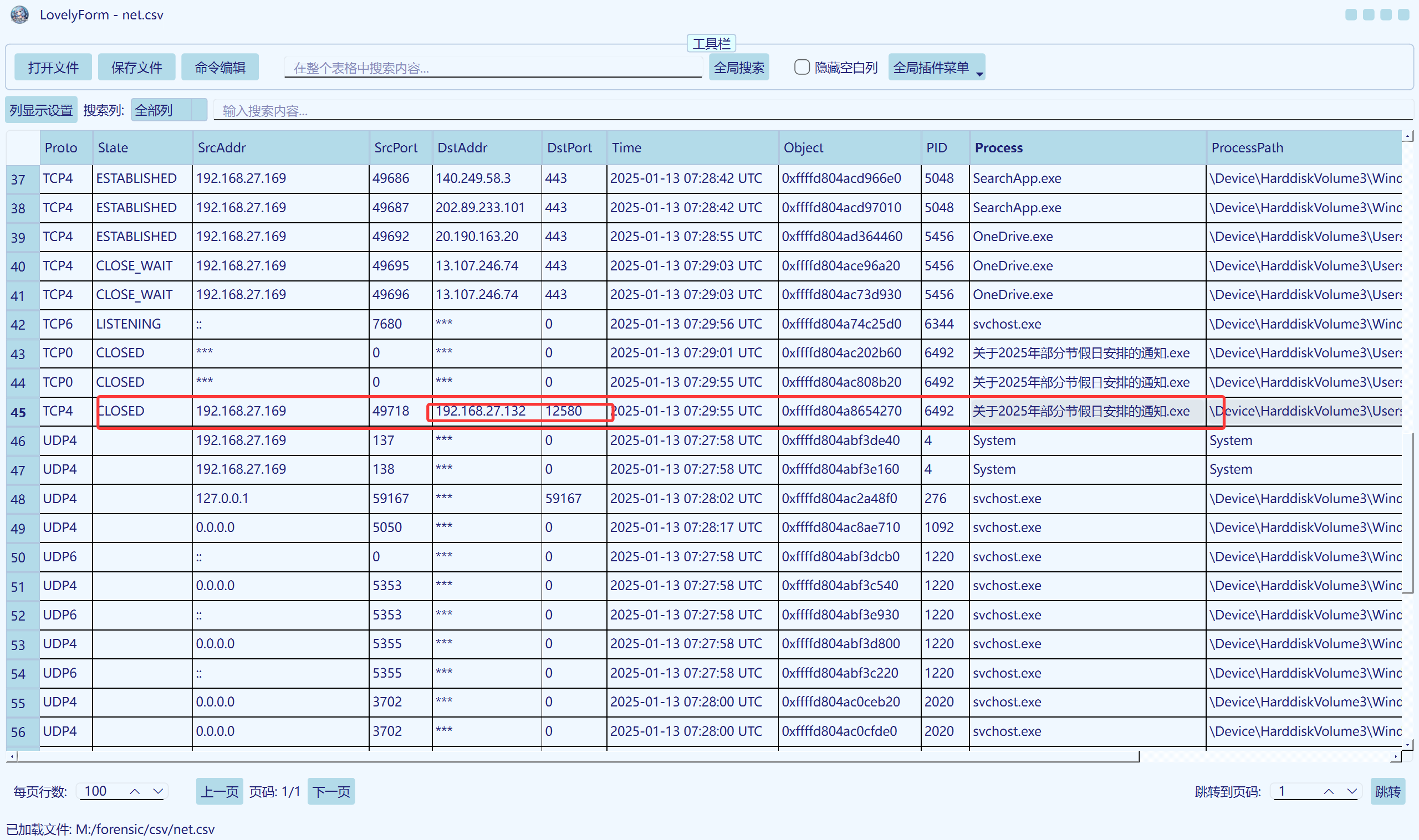Click Object cell 0xffffd804a8654270
Viewport: 1419px width, 840px height.
tap(849, 411)
